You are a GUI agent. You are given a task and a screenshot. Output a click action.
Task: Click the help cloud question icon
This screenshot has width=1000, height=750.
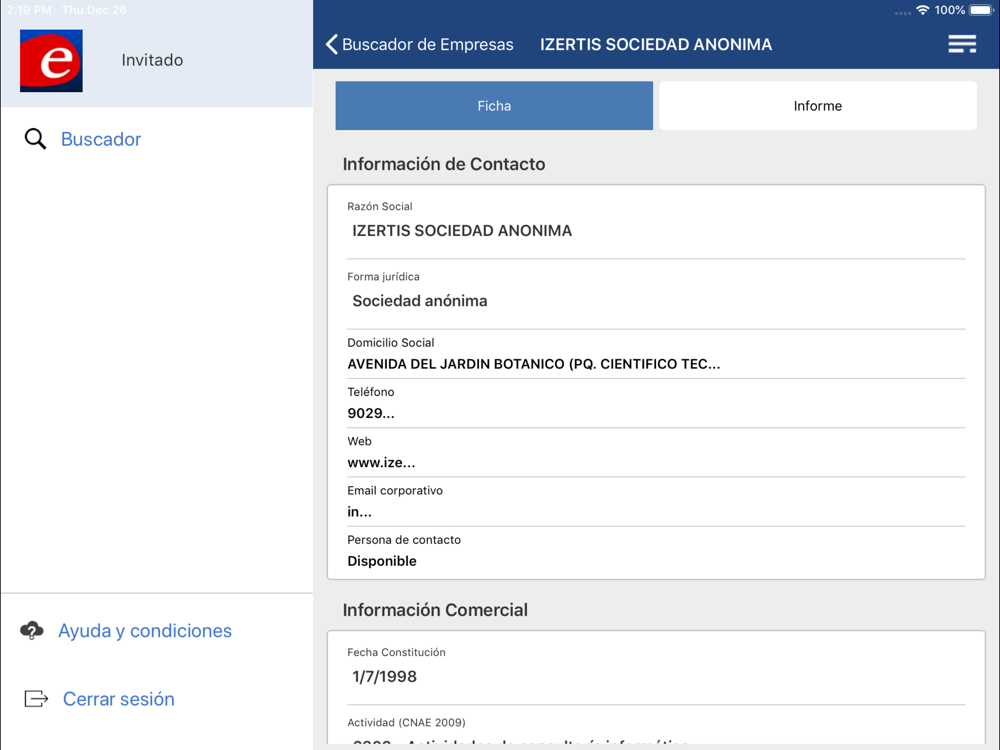tap(32, 631)
